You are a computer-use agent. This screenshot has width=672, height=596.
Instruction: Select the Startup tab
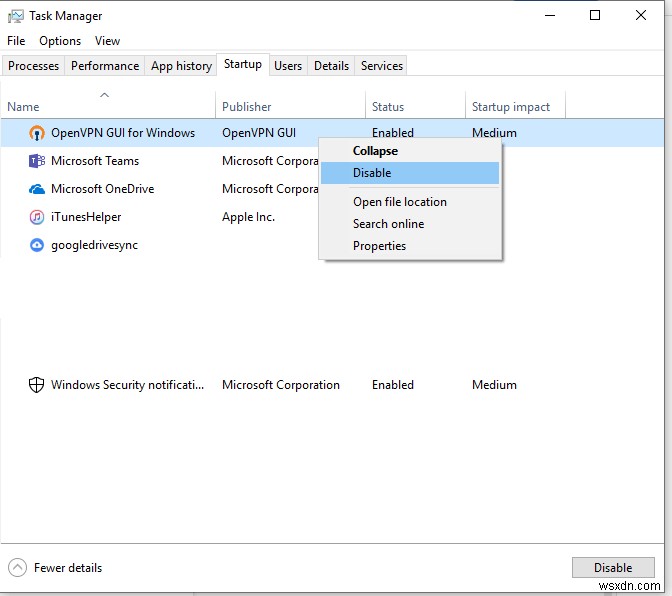(243, 64)
